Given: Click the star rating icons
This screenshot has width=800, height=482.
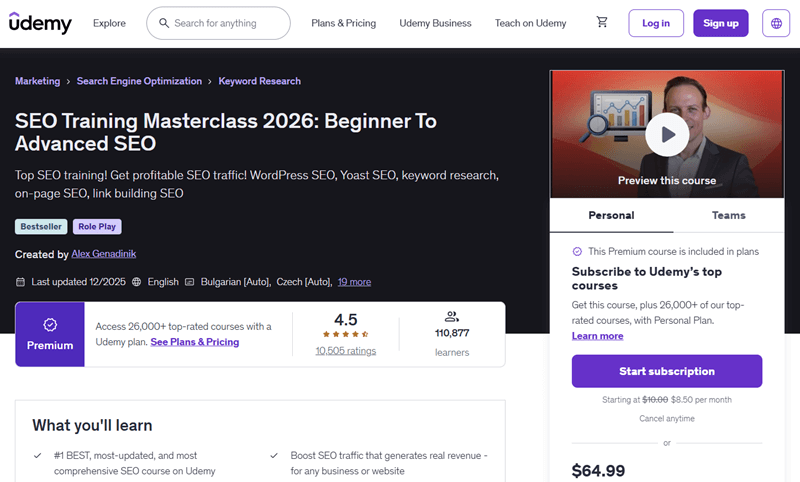Looking at the screenshot, I should (345, 335).
